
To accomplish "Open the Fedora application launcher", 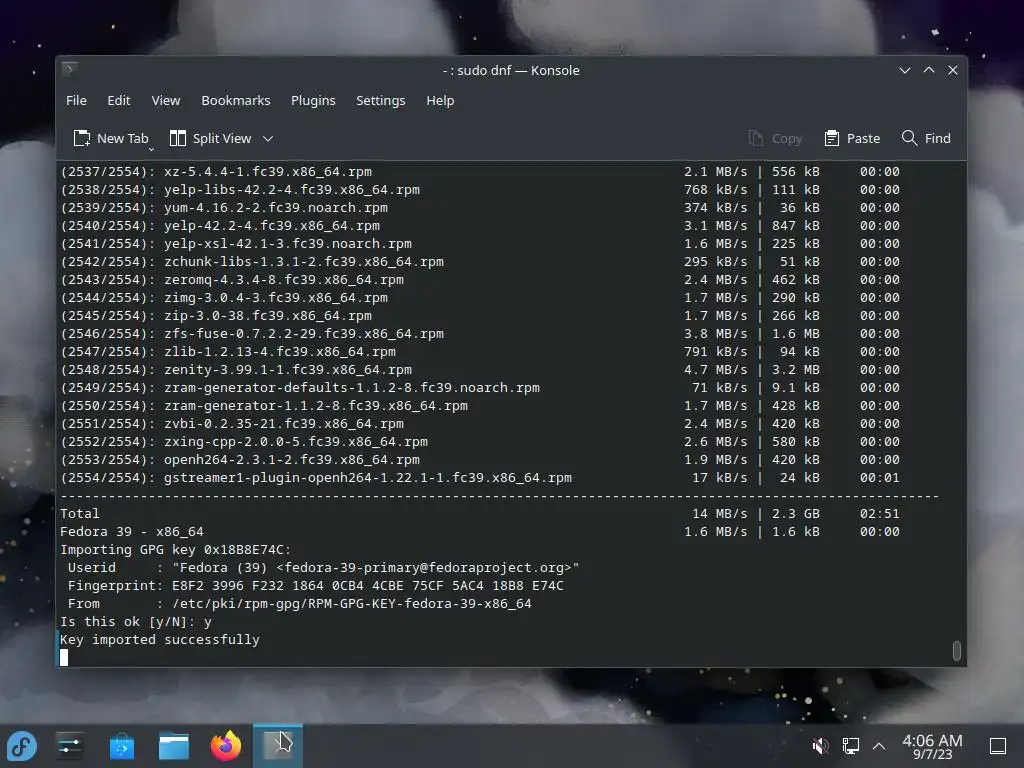I will coord(22,746).
